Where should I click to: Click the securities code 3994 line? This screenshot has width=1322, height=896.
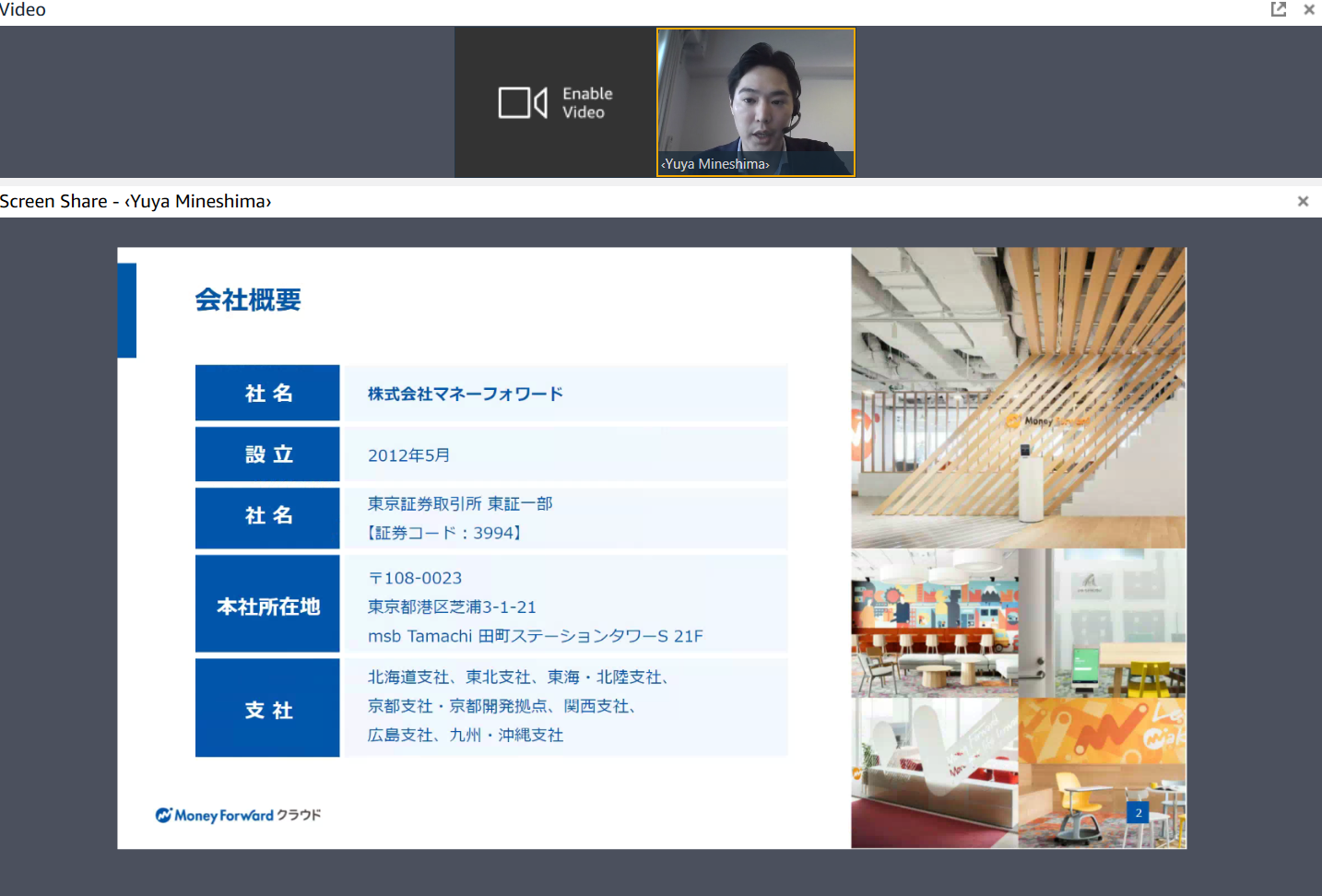click(x=445, y=533)
